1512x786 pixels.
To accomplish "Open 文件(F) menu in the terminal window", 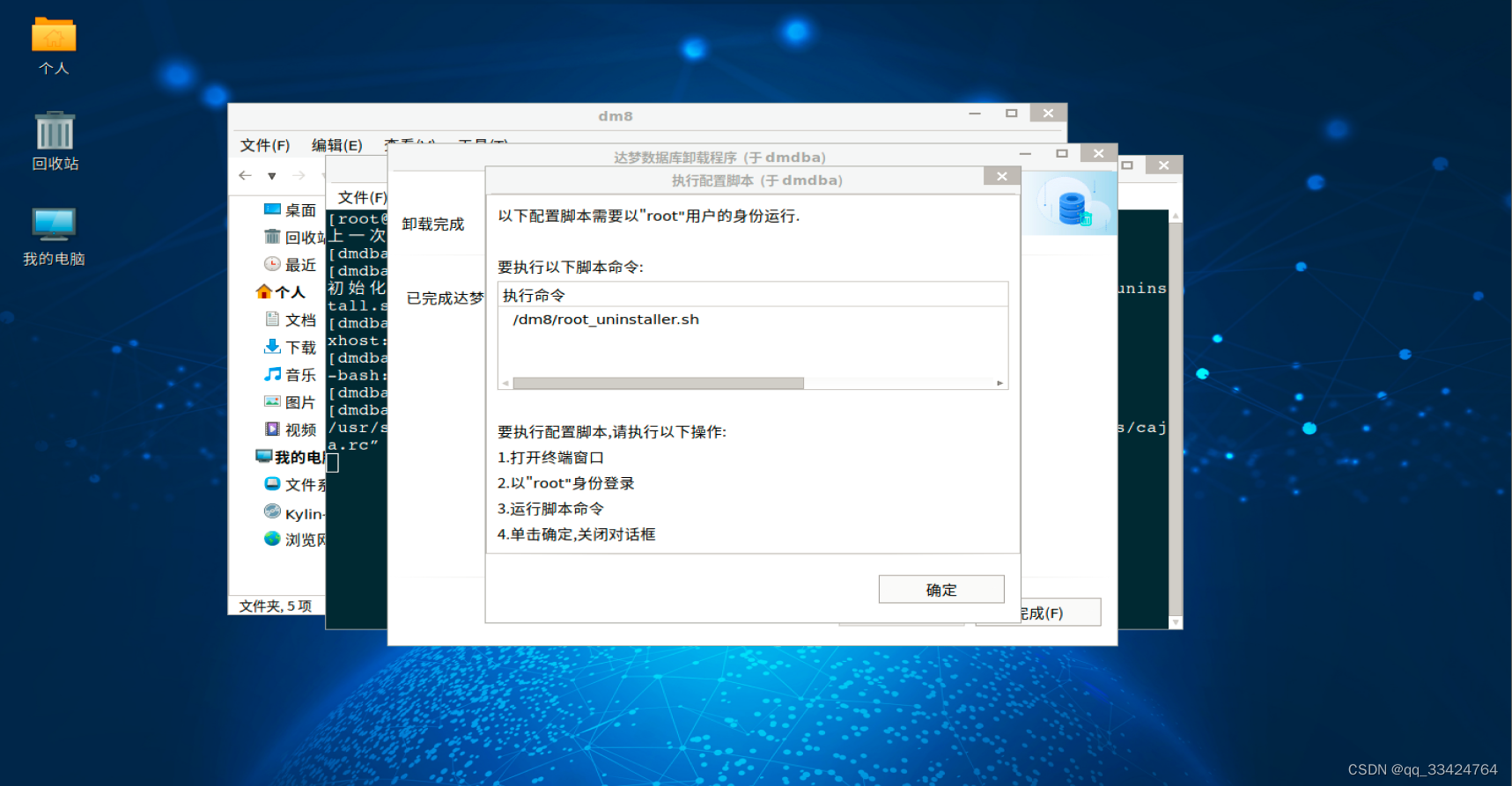I will pyautogui.click(x=362, y=197).
